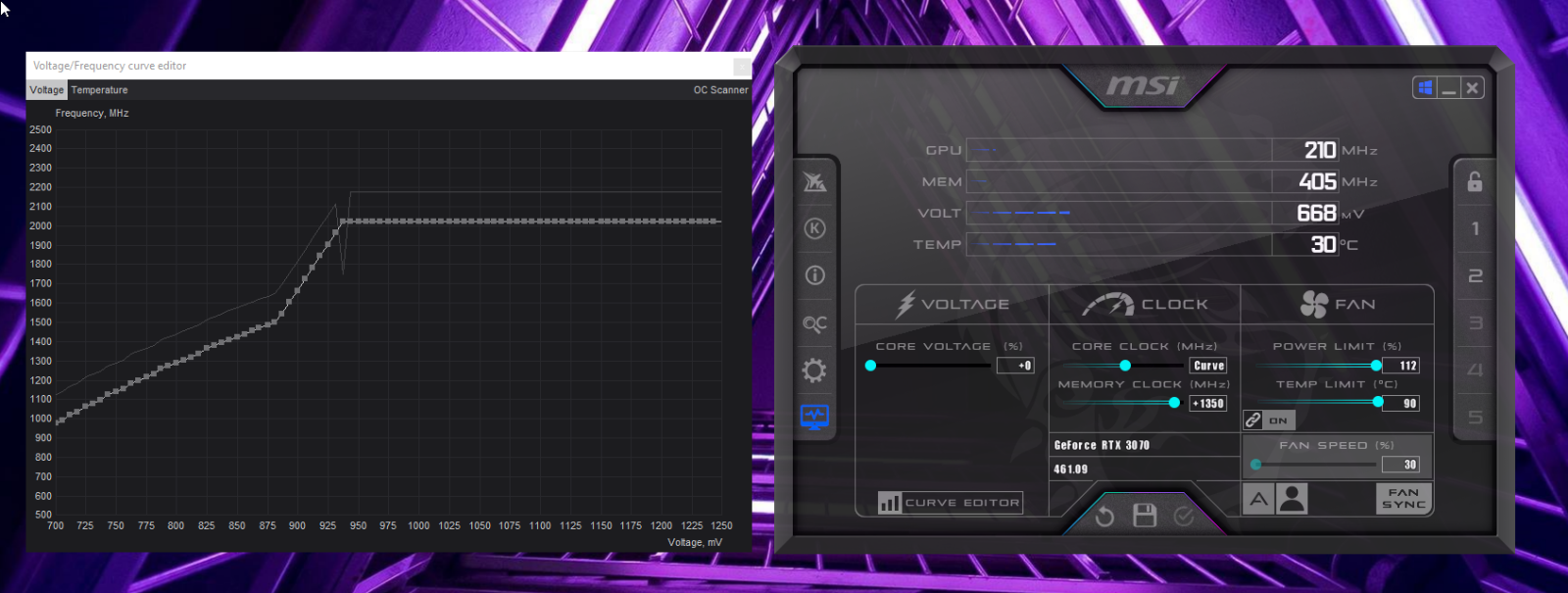Screen dimensions: 1568x593
Task: Start OC Scanner from Afterburner sidebar
Action: tap(814, 323)
